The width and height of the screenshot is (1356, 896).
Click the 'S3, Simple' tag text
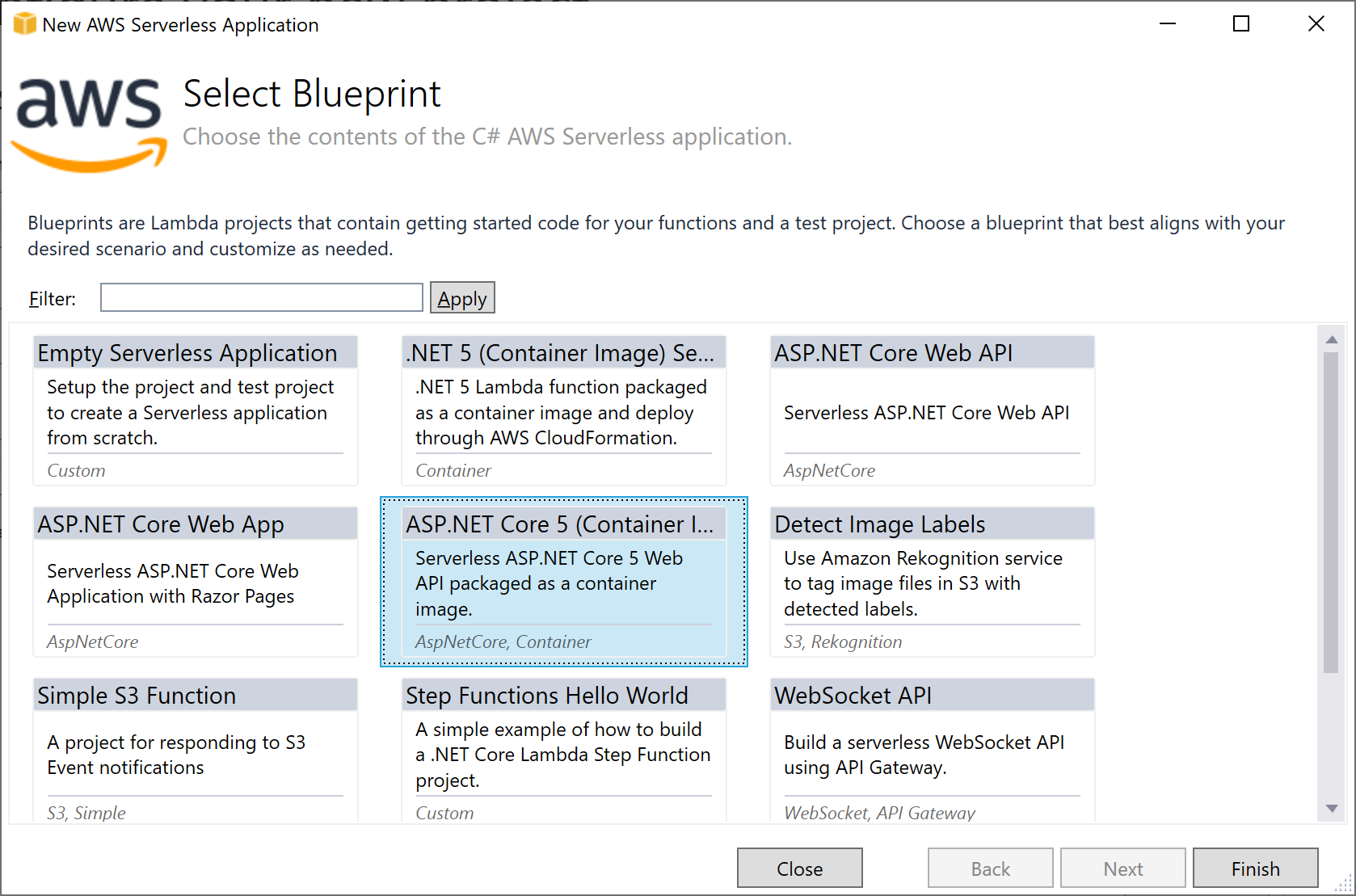(x=86, y=813)
